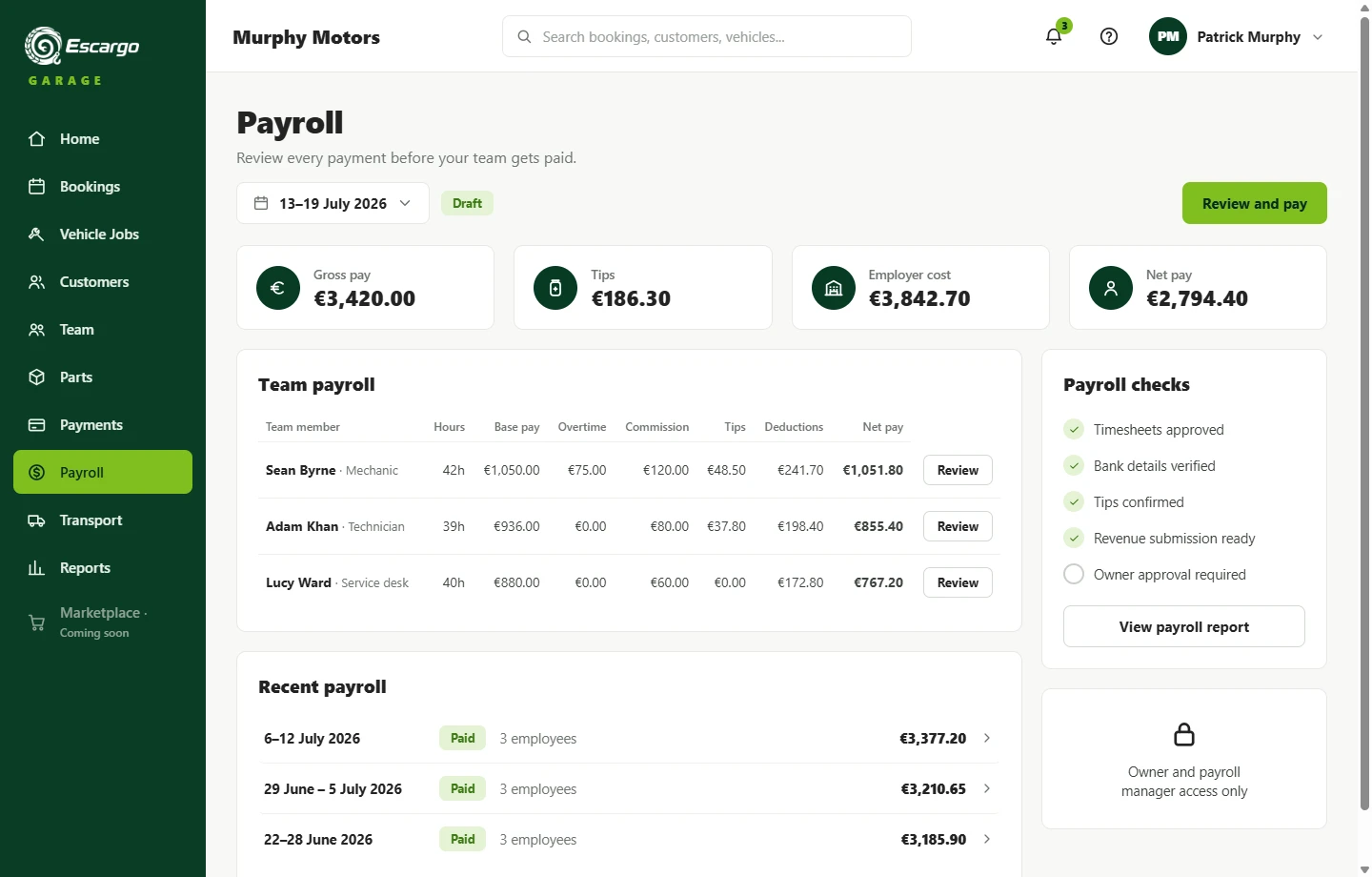Click the Murphy Motors business name
1372x877 pixels.
point(306,37)
